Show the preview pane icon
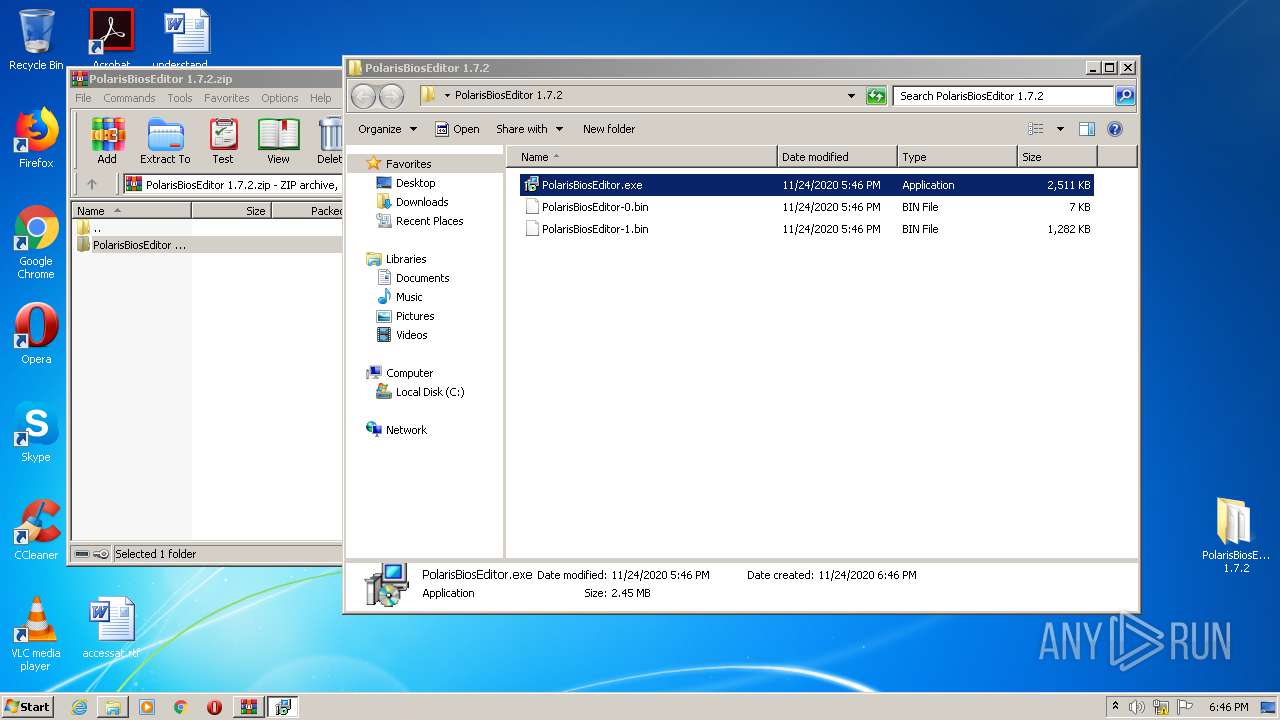This screenshot has width=1280, height=720. click(x=1087, y=129)
